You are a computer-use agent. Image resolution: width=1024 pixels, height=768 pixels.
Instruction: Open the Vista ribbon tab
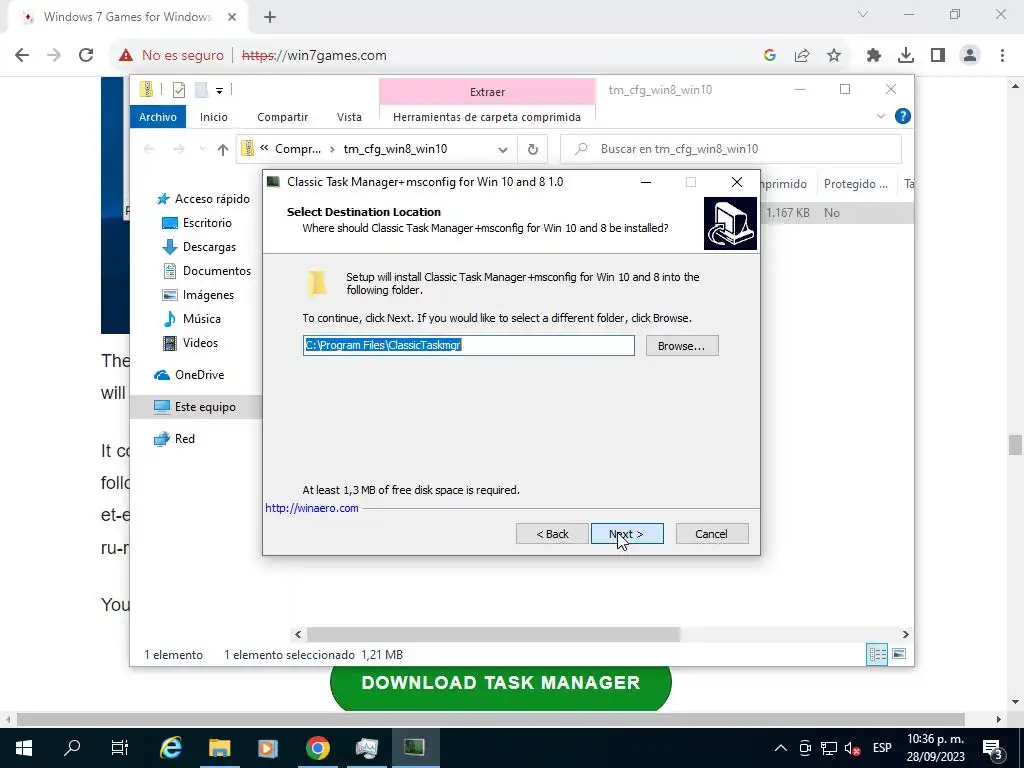[x=349, y=117]
